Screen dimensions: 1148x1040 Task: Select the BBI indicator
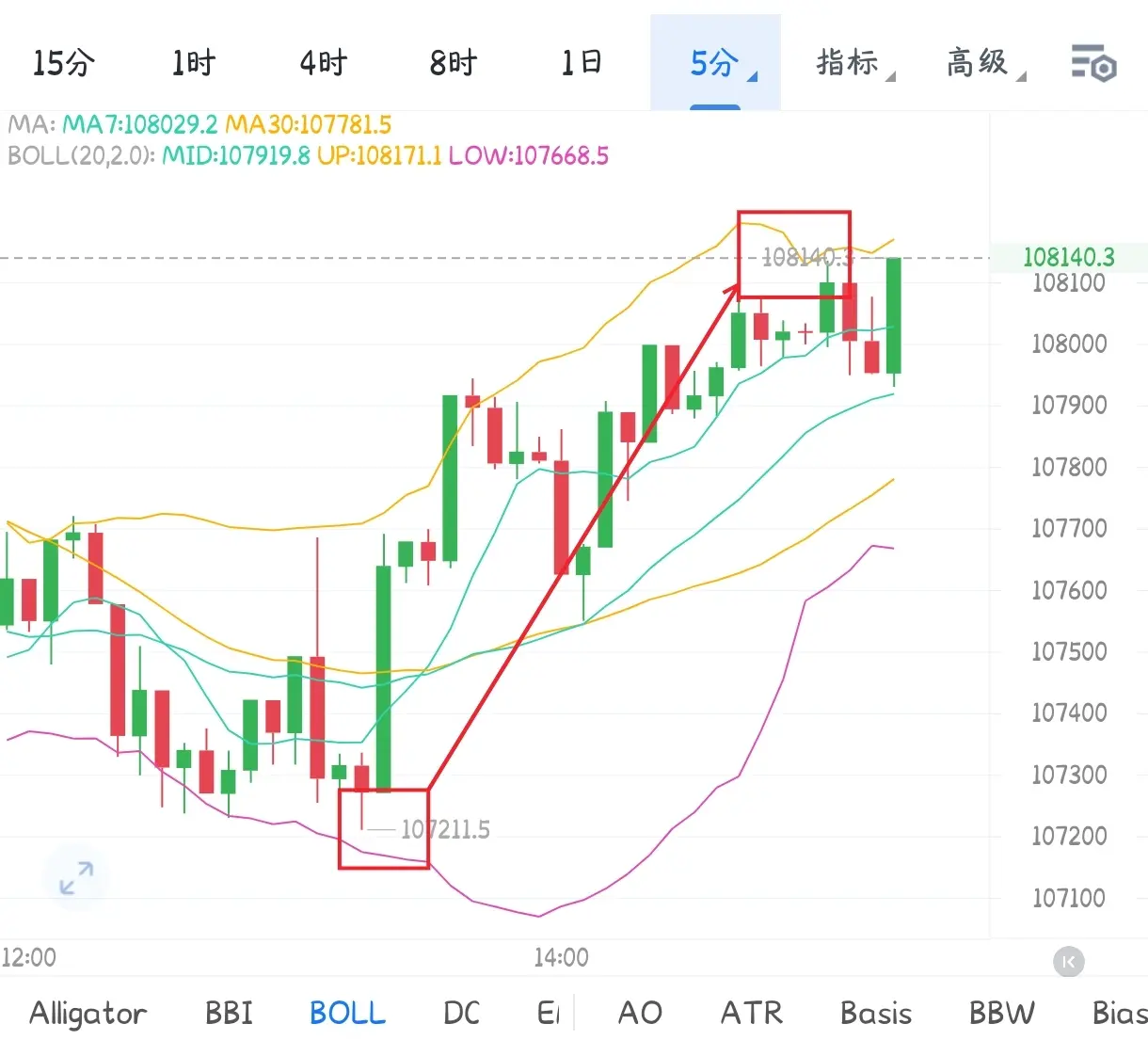[229, 1014]
